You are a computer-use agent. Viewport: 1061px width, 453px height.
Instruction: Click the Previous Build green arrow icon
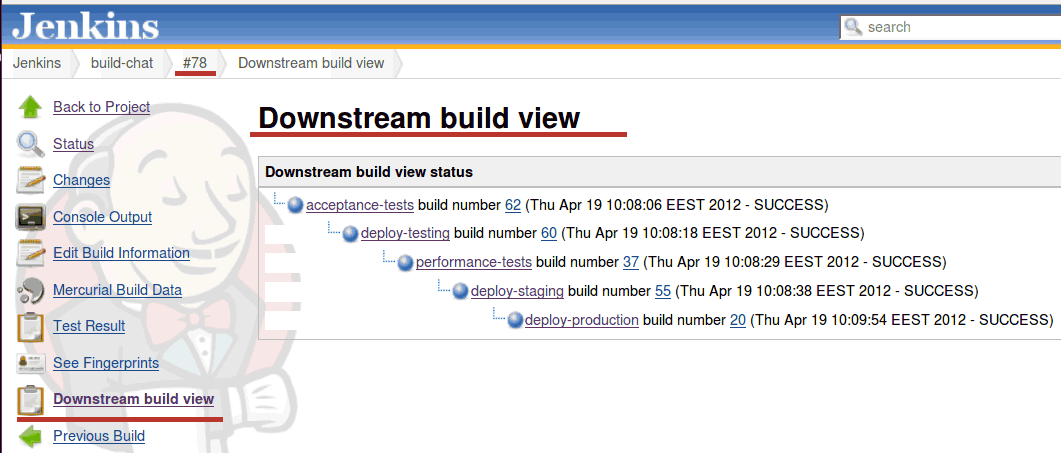point(30,436)
